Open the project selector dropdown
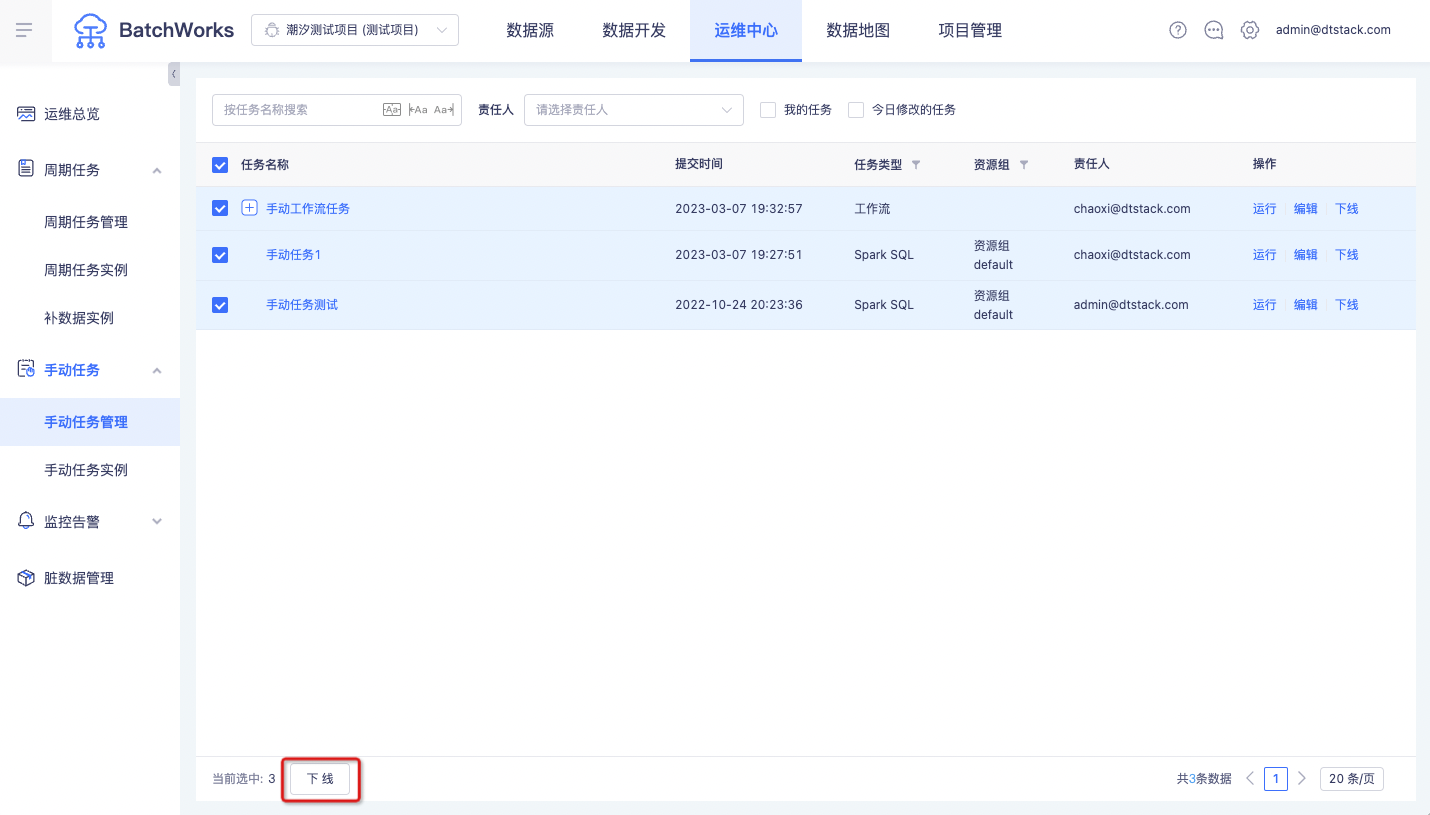 tap(355, 30)
